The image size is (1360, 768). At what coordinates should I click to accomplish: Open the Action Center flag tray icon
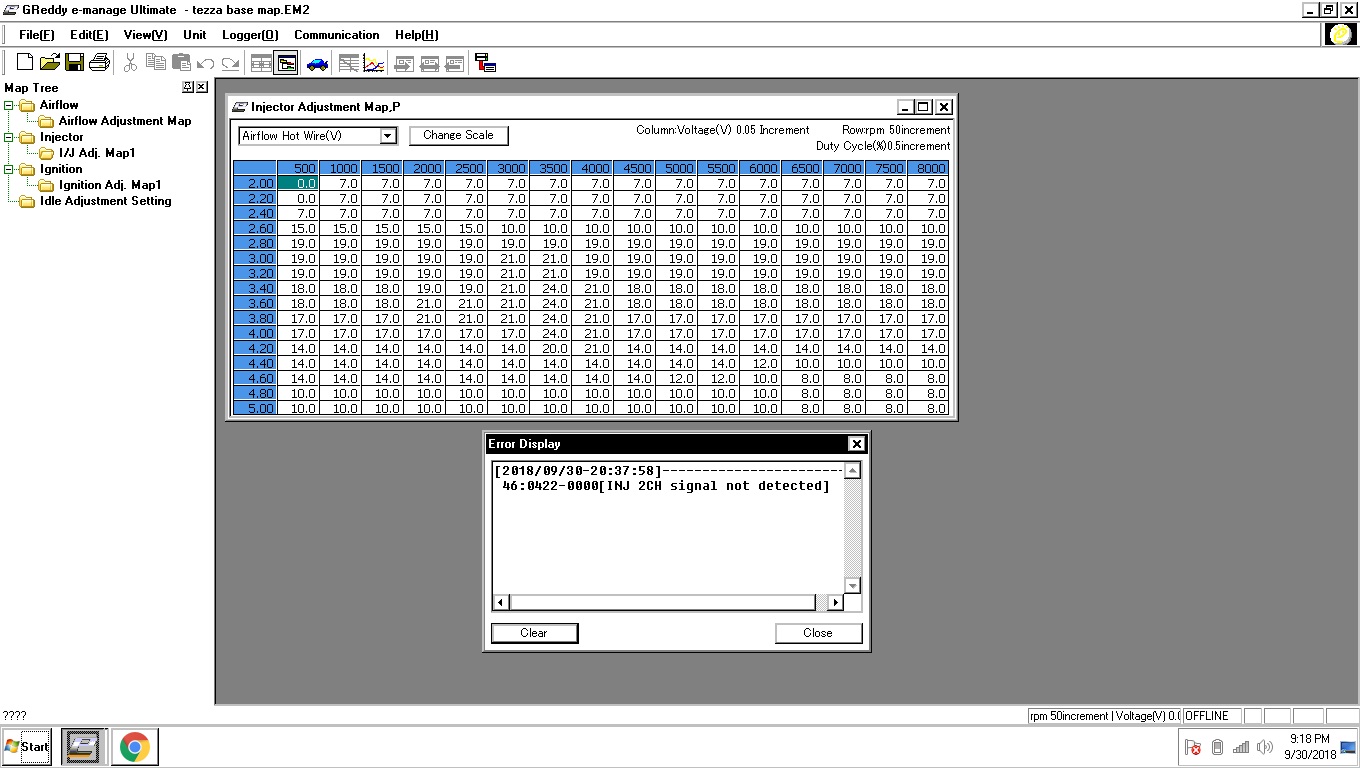(1192, 747)
